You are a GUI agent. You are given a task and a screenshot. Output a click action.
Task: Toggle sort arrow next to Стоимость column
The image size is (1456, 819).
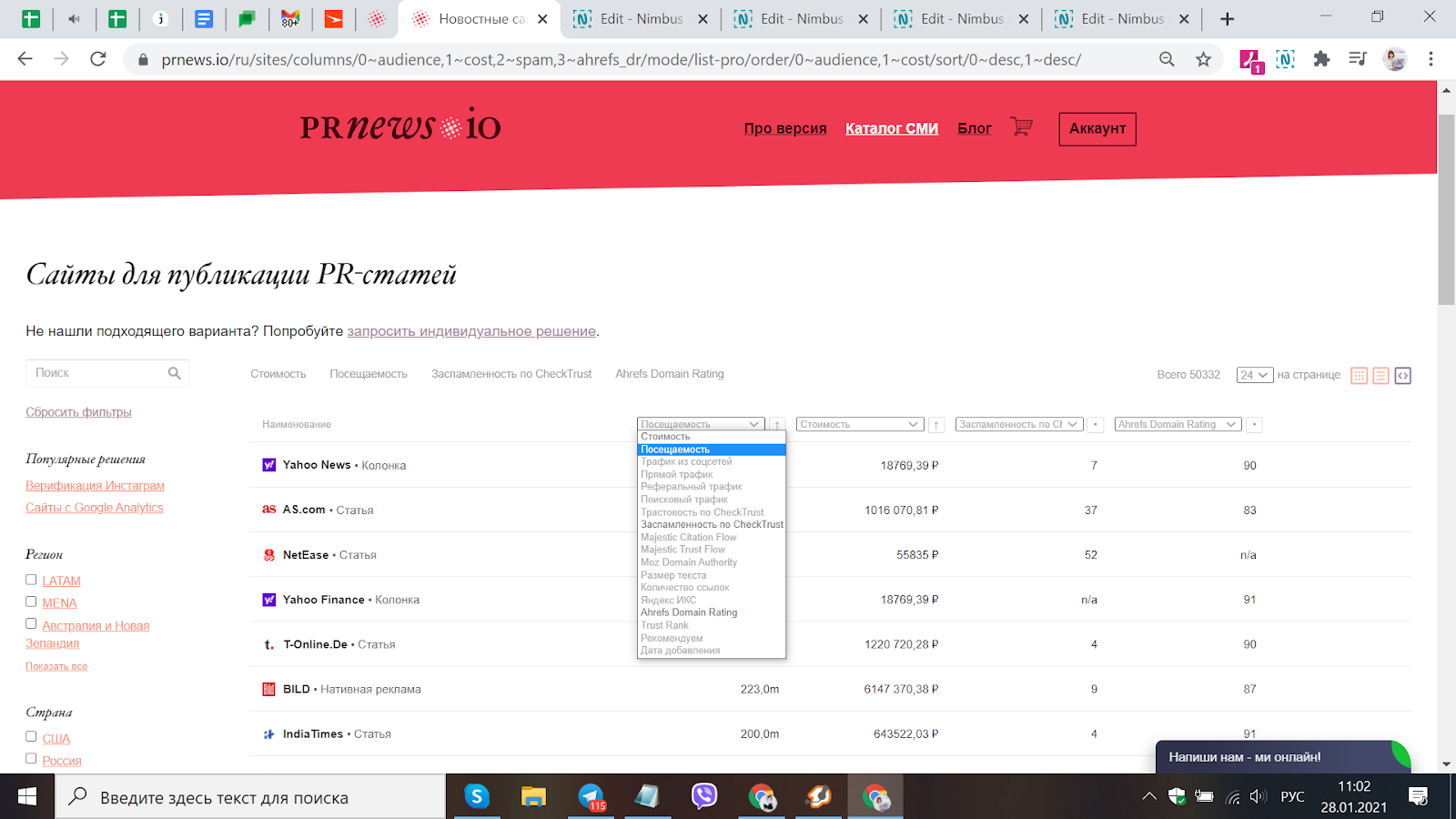[935, 425]
